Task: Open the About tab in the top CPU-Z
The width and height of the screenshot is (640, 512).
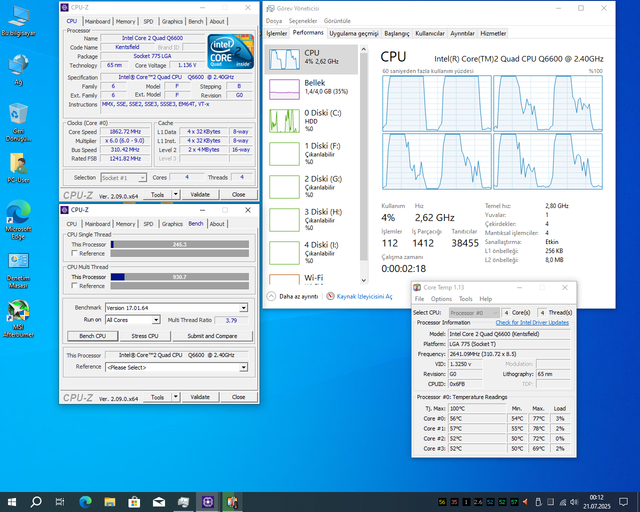Action: tap(217, 21)
